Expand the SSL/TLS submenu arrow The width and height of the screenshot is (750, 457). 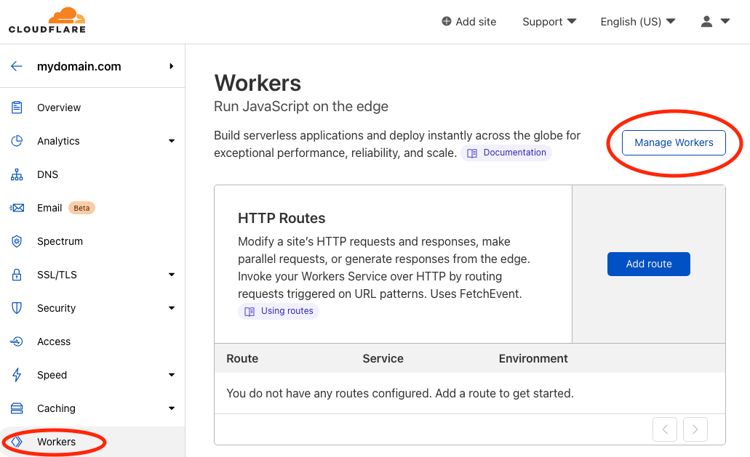[171, 275]
